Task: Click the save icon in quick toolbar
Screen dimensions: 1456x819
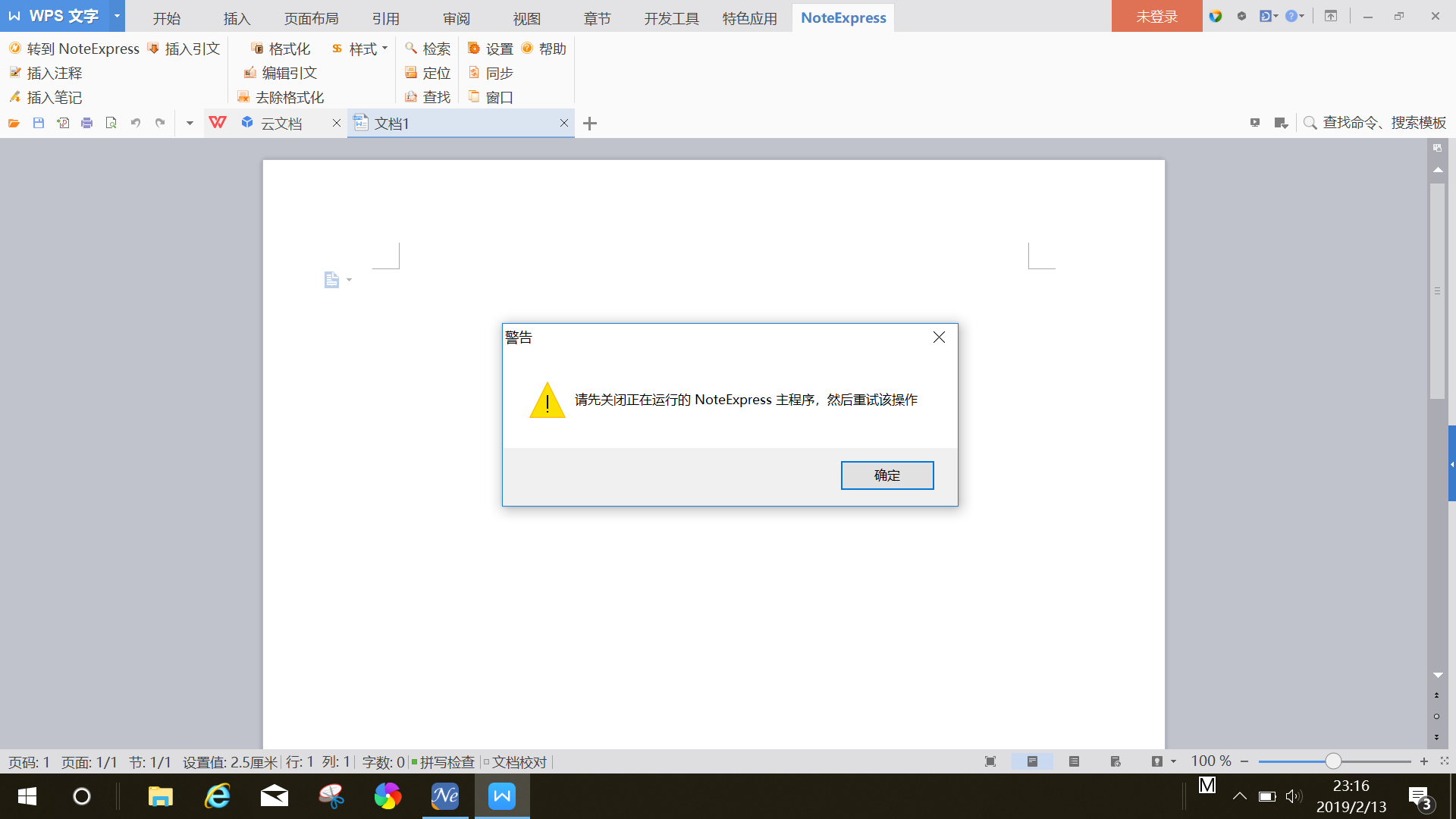Action: pyautogui.click(x=39, y=123)
